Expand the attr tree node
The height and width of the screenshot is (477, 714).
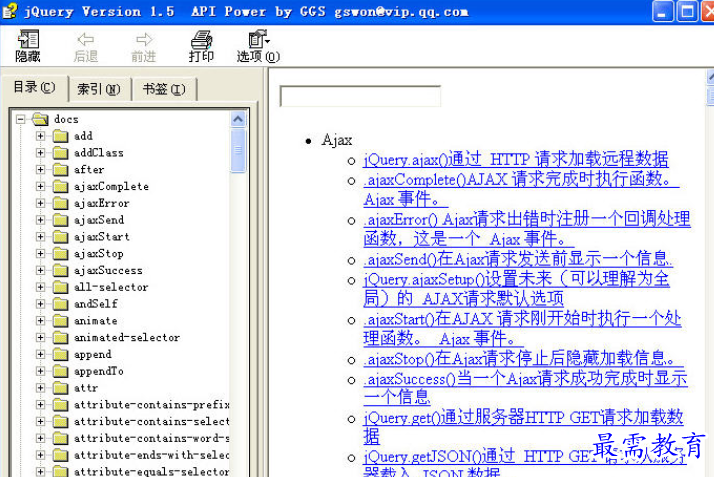tap(41, 388)
